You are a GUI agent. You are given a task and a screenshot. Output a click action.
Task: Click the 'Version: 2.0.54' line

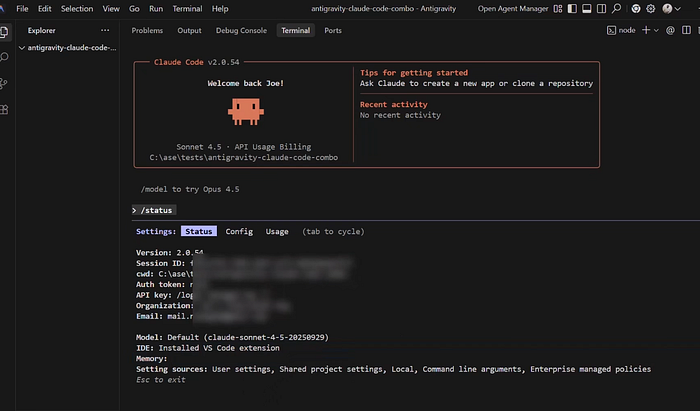[170, 253]
